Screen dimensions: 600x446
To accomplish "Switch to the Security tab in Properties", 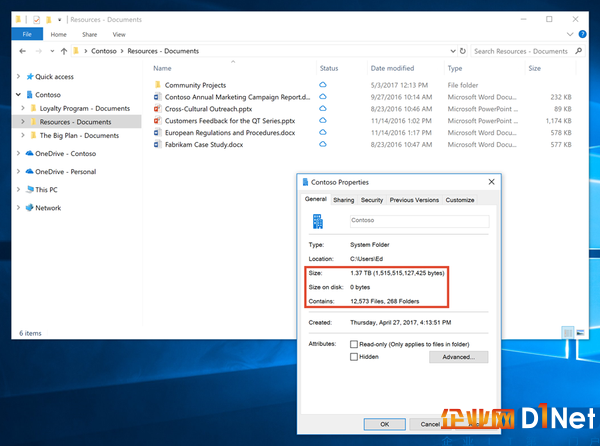I will [372, 200].
